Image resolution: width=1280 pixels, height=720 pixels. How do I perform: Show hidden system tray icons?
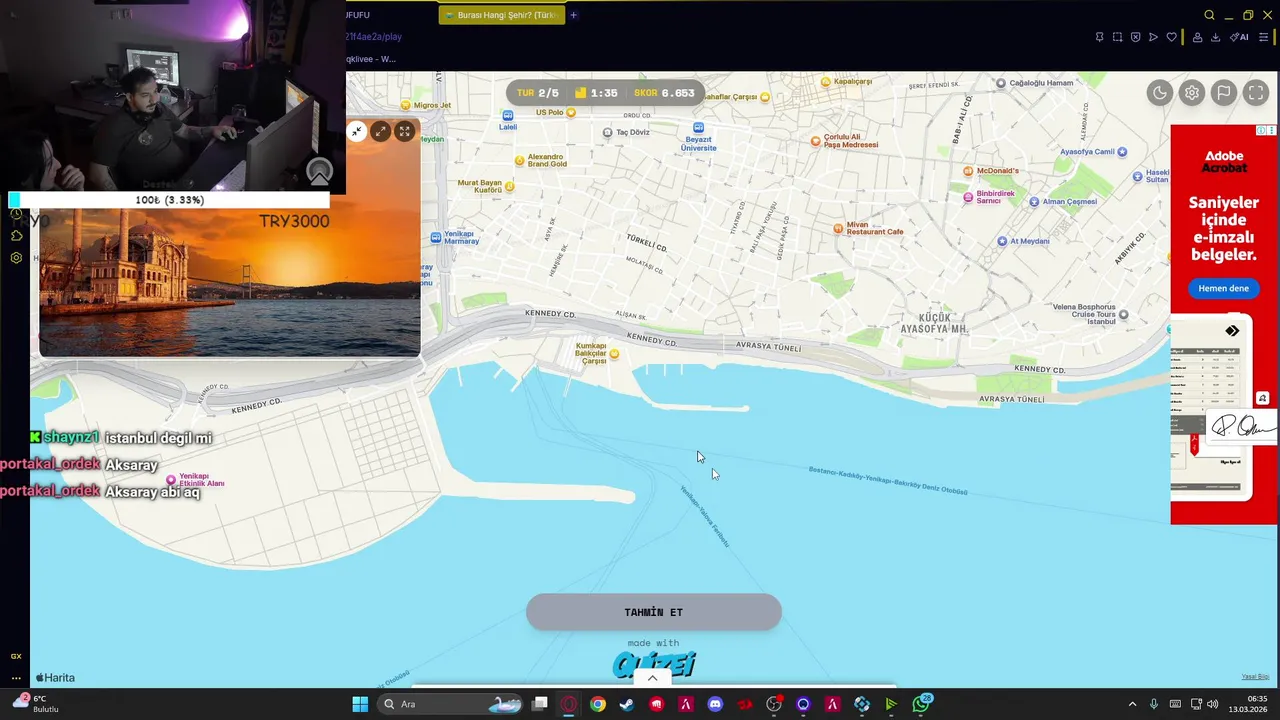[x=1132, y=704]
